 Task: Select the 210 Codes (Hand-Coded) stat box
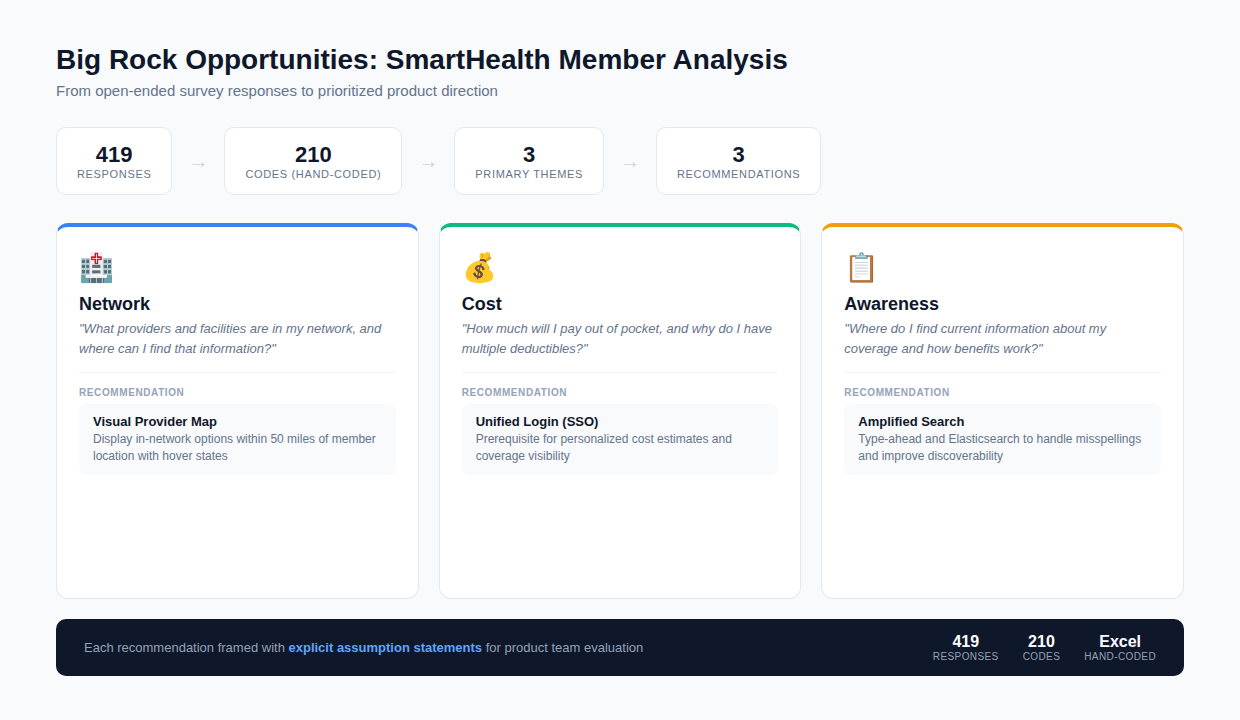pos(313,161)
